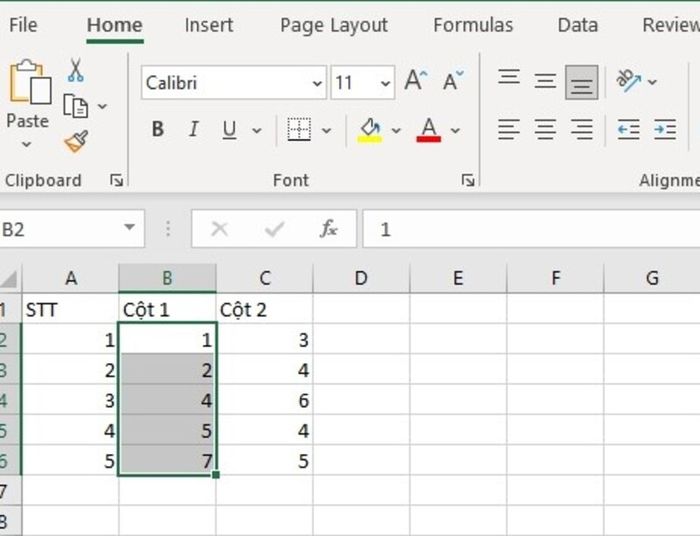
Task: Open the Calibri font name dropdown
Action: [317, 83]
